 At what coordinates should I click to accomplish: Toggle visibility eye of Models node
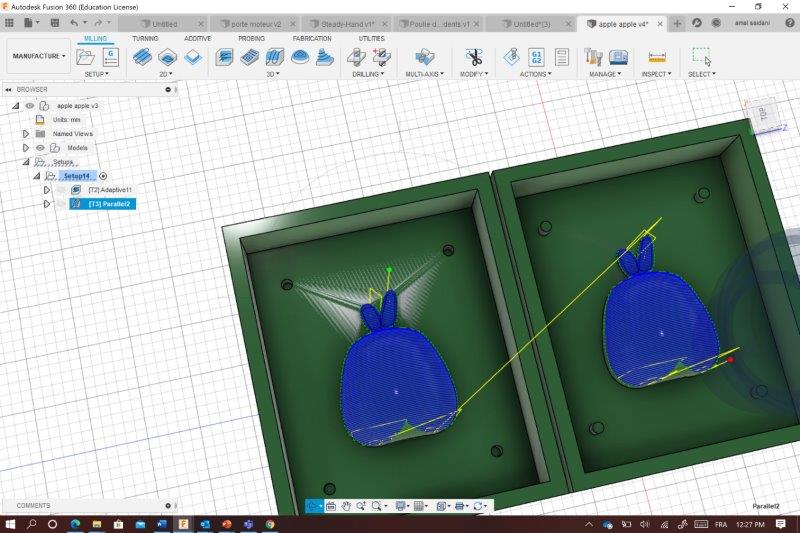tap(40, 148)
